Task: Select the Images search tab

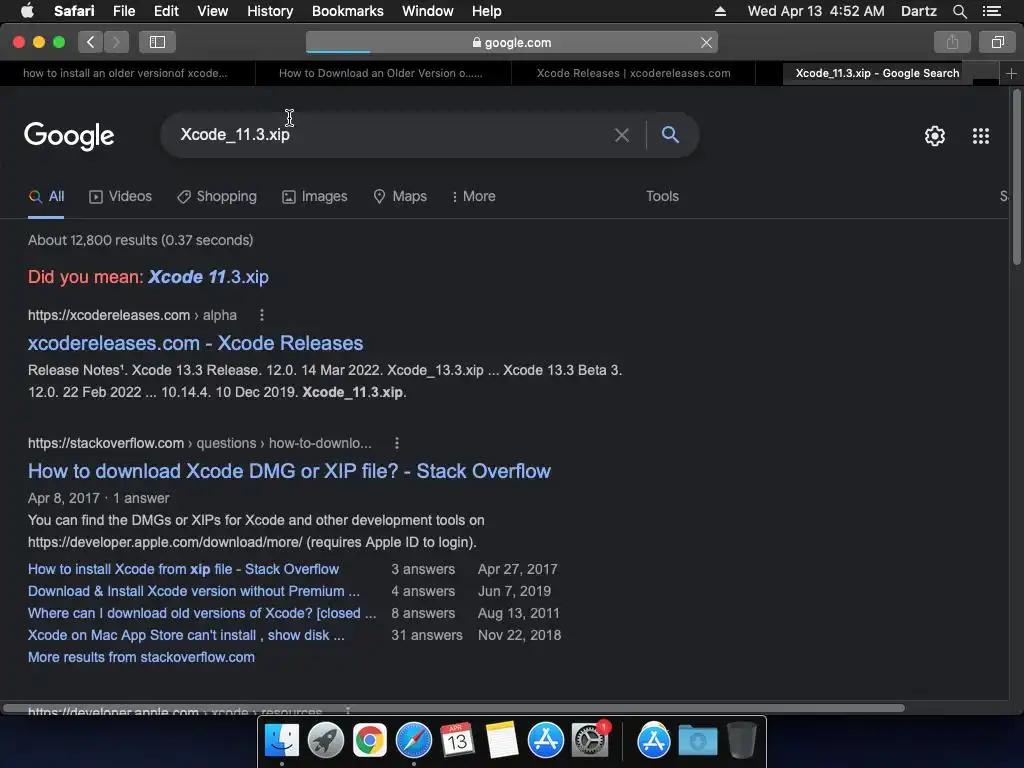Action: click(x=315, y=197)
